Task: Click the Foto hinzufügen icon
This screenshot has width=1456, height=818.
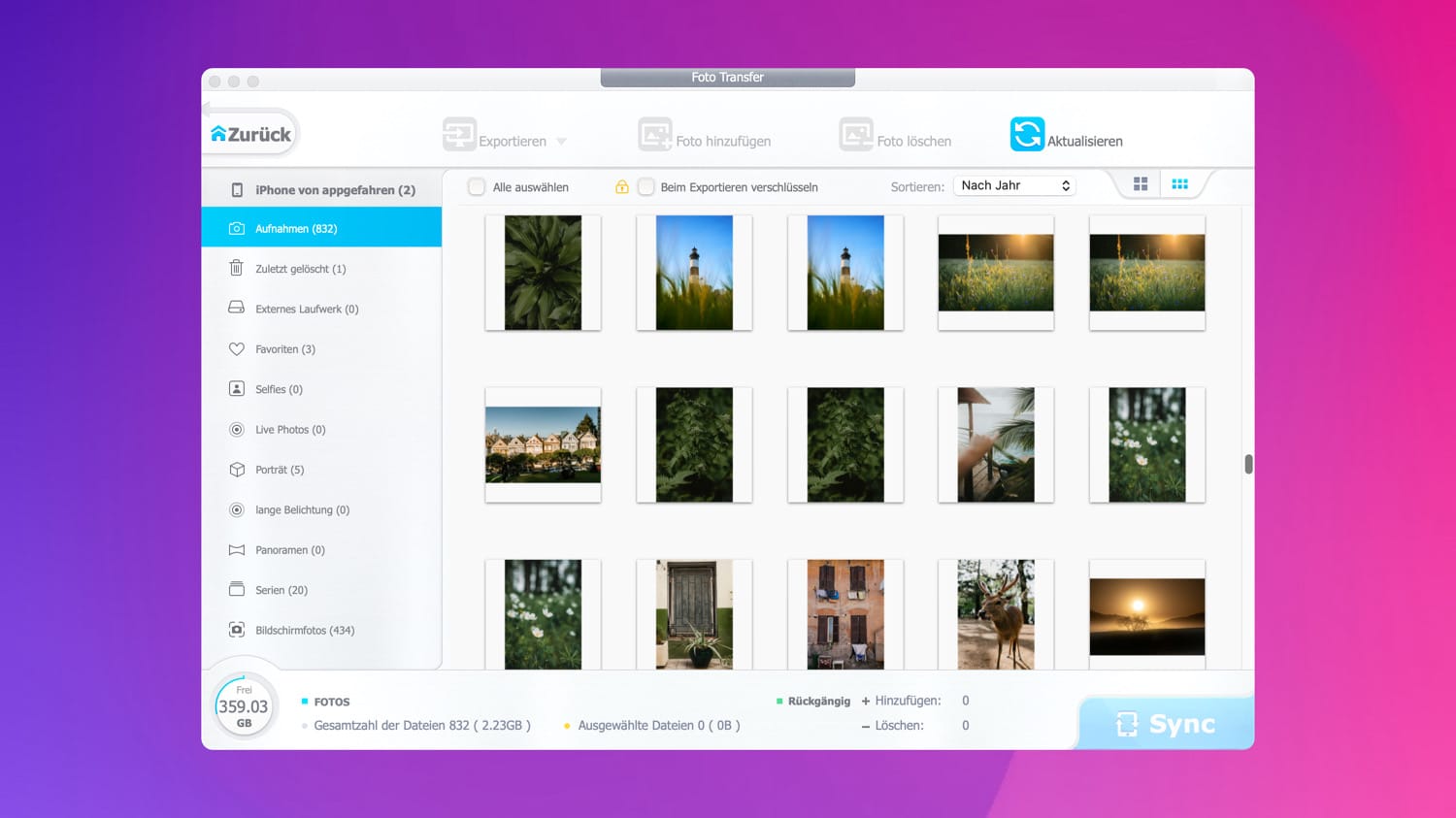Action: coord(655,135)
